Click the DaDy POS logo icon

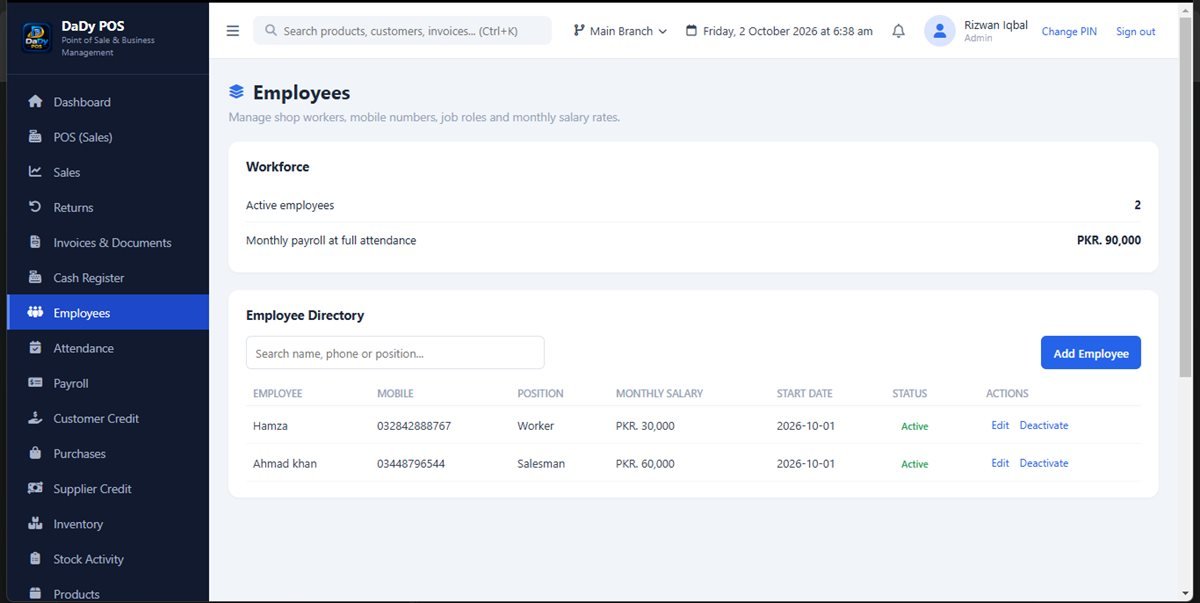(x=36, y=38)
